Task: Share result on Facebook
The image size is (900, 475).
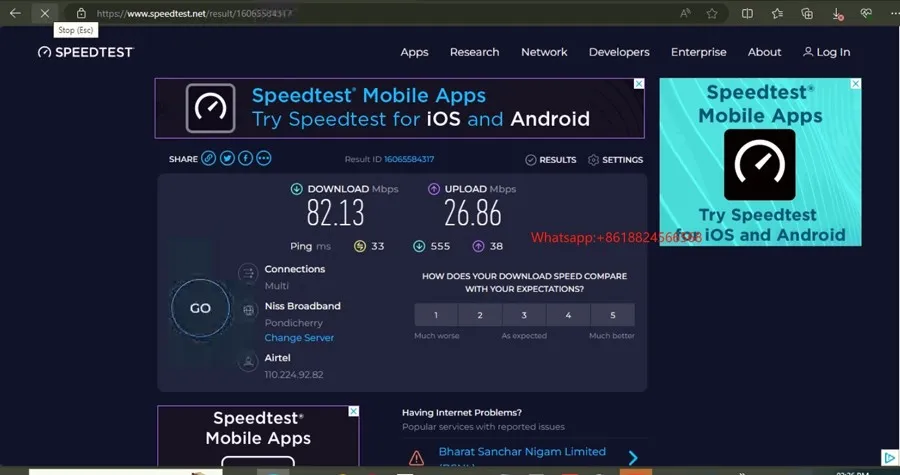Action: (x=246, y=158)
